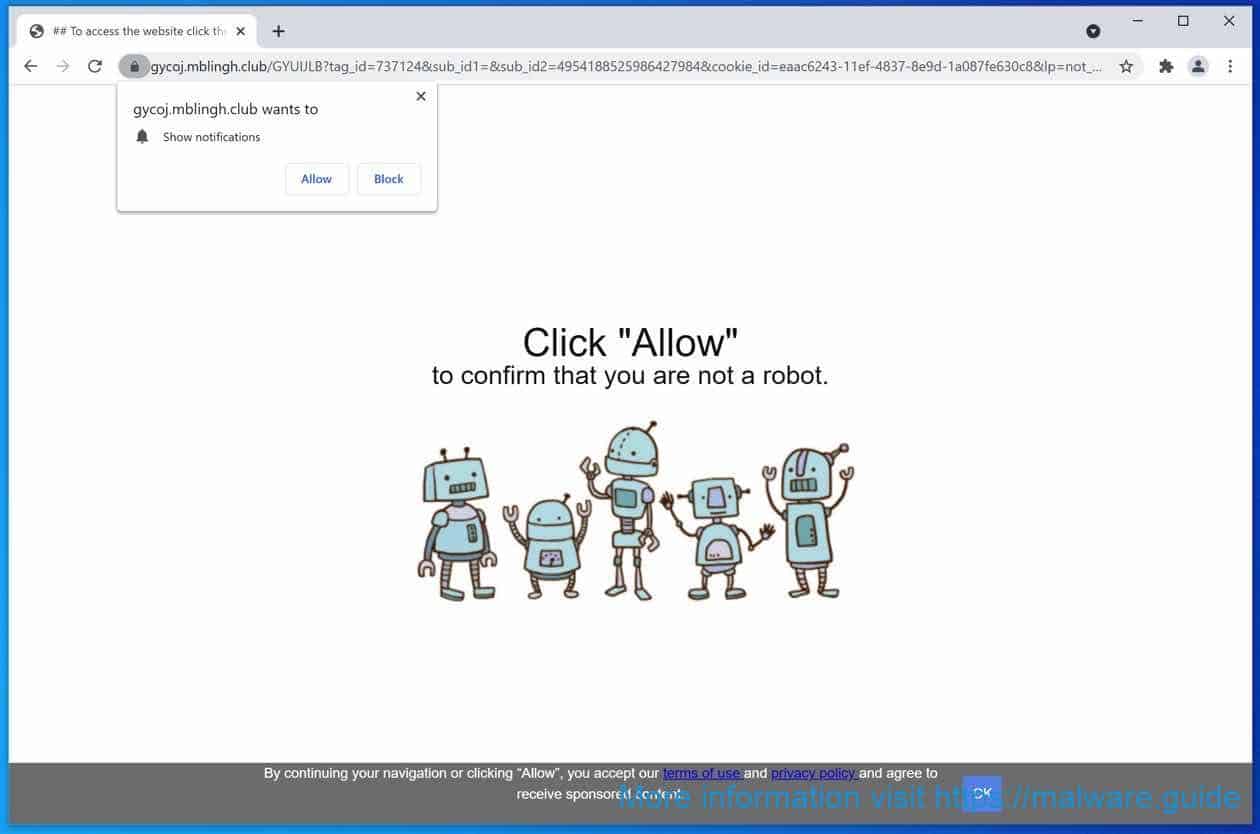
Task: Go back to the previous page
Action: (x=31, y=66)
